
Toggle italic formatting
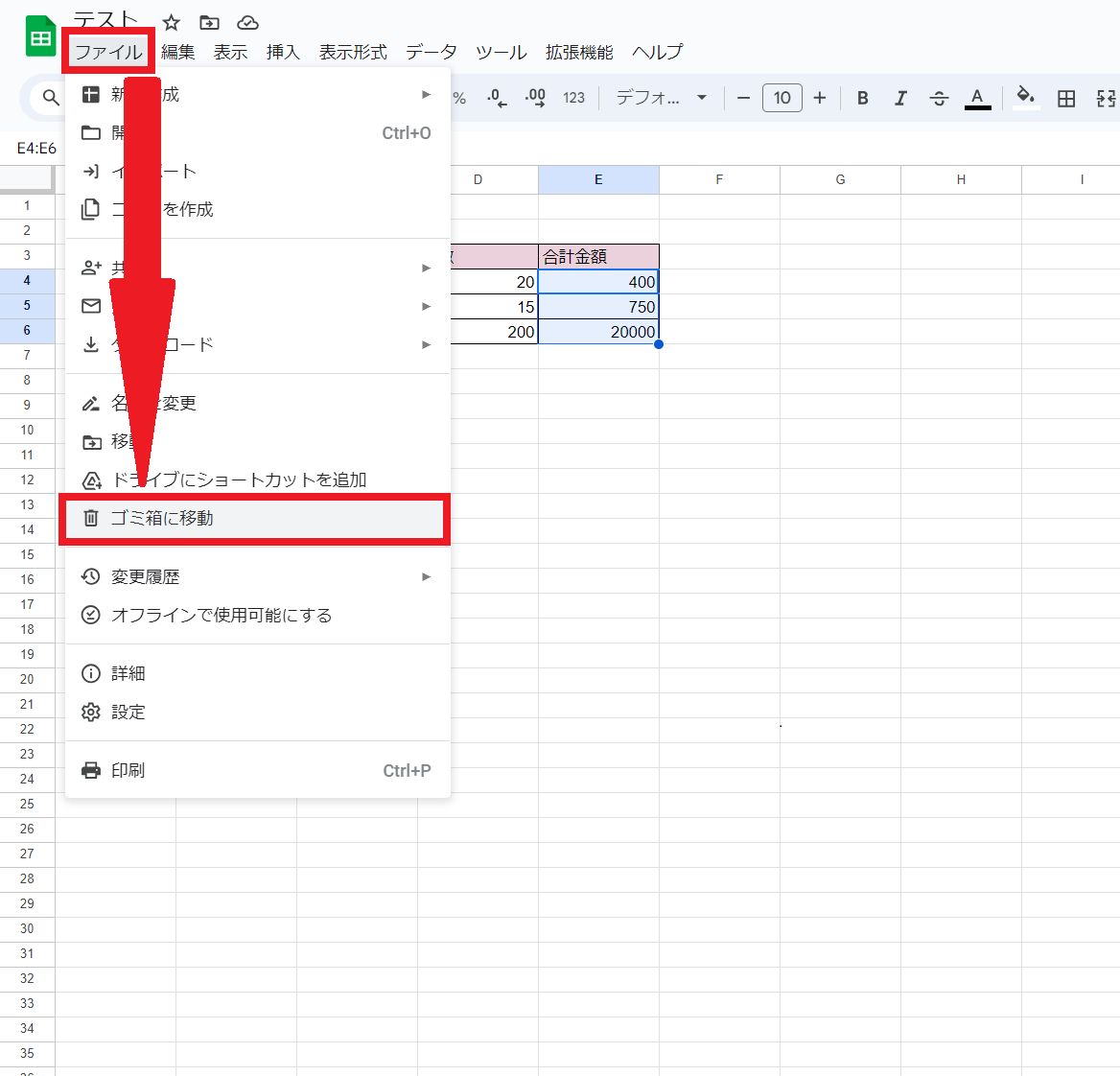click(900, 98)
